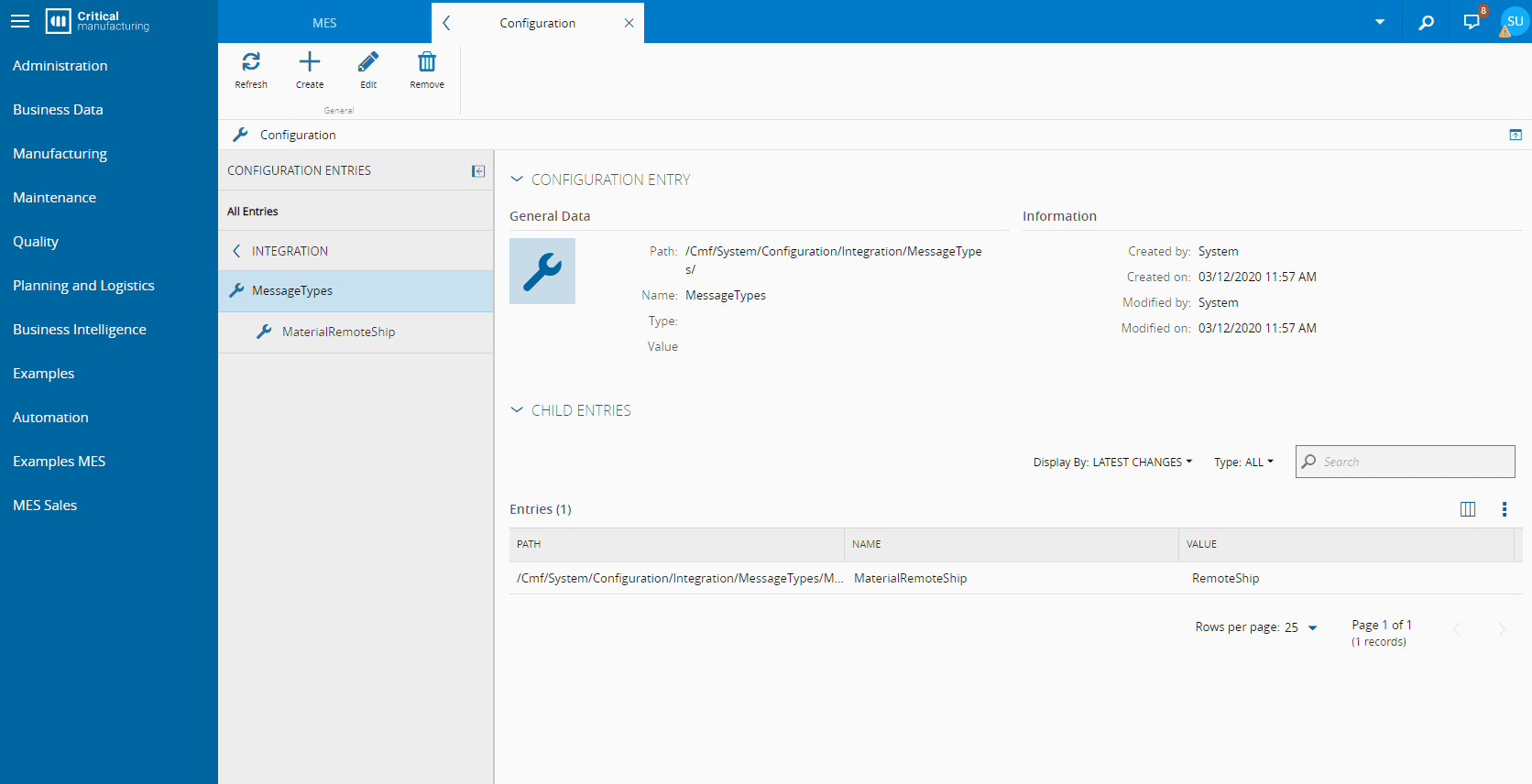Open the Type ALL filter dropdown
The width and height of the screenshot is (1532, 784).
tap(1243, 463)
